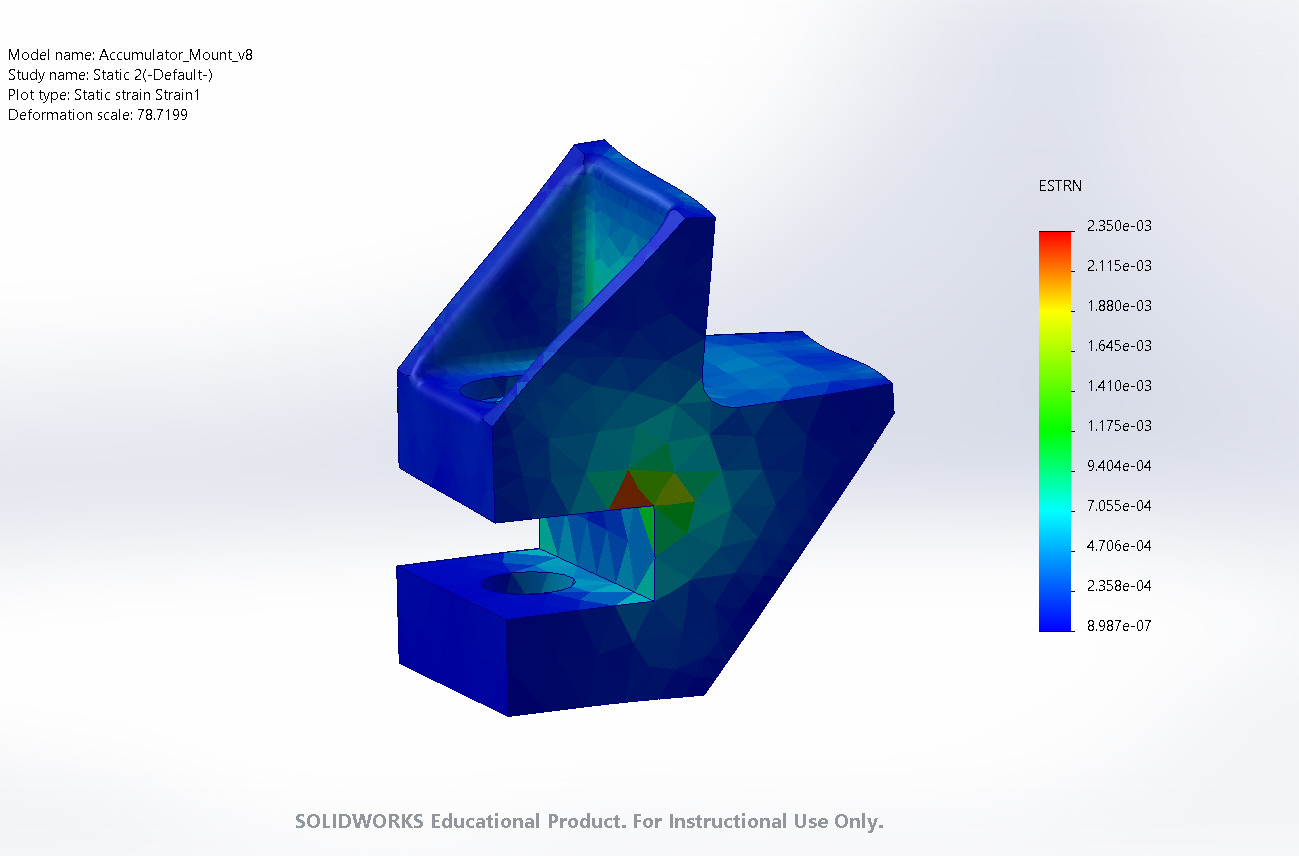Viewport: 1299px width, 856px height.
Task: Click the 1.880e-03 legend value
Action: tap(1119, 306)
